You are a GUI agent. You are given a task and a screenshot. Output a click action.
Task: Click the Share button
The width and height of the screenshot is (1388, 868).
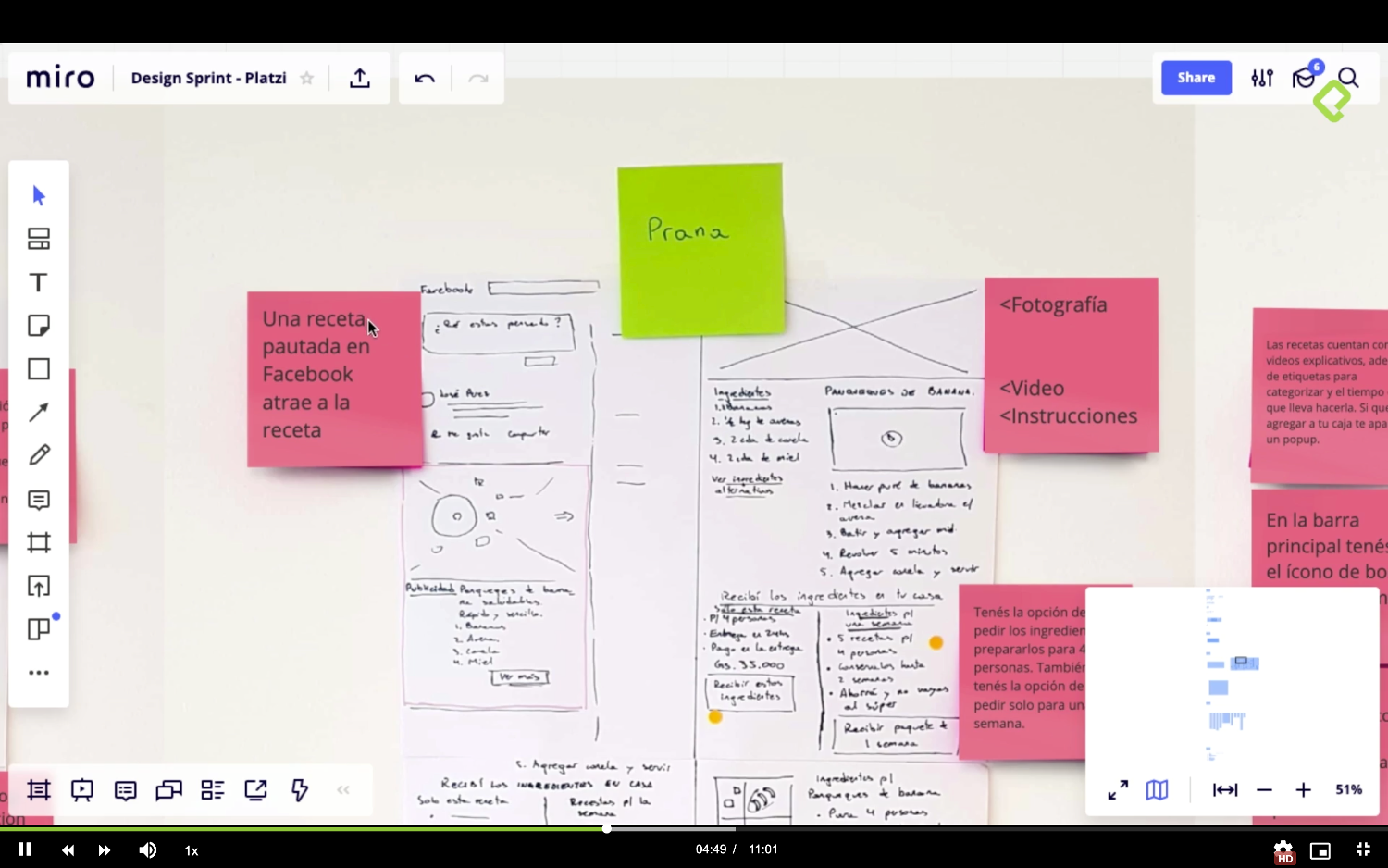coord(1196,79)
